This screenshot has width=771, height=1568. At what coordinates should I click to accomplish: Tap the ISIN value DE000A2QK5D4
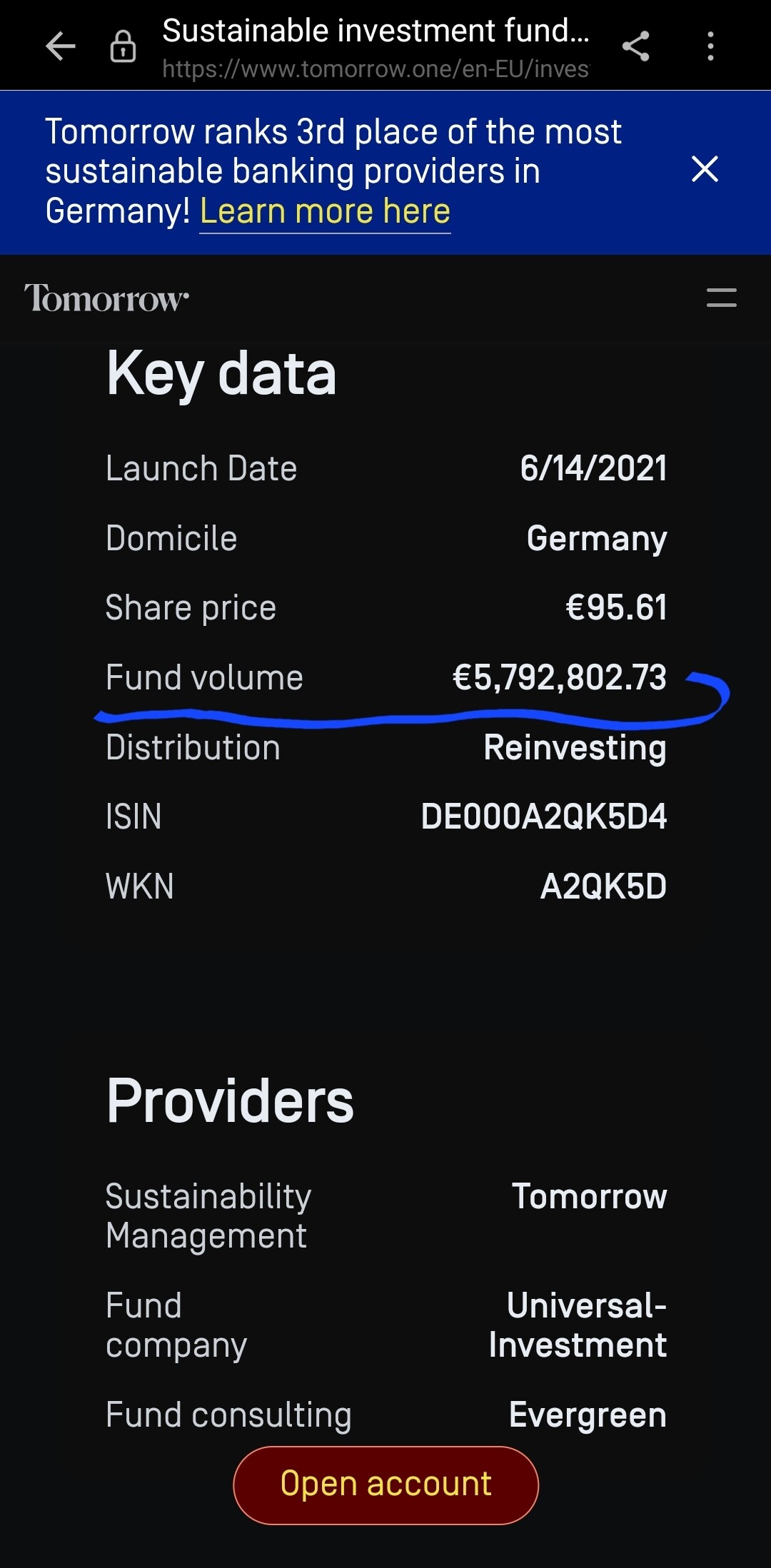pos(543,816)
